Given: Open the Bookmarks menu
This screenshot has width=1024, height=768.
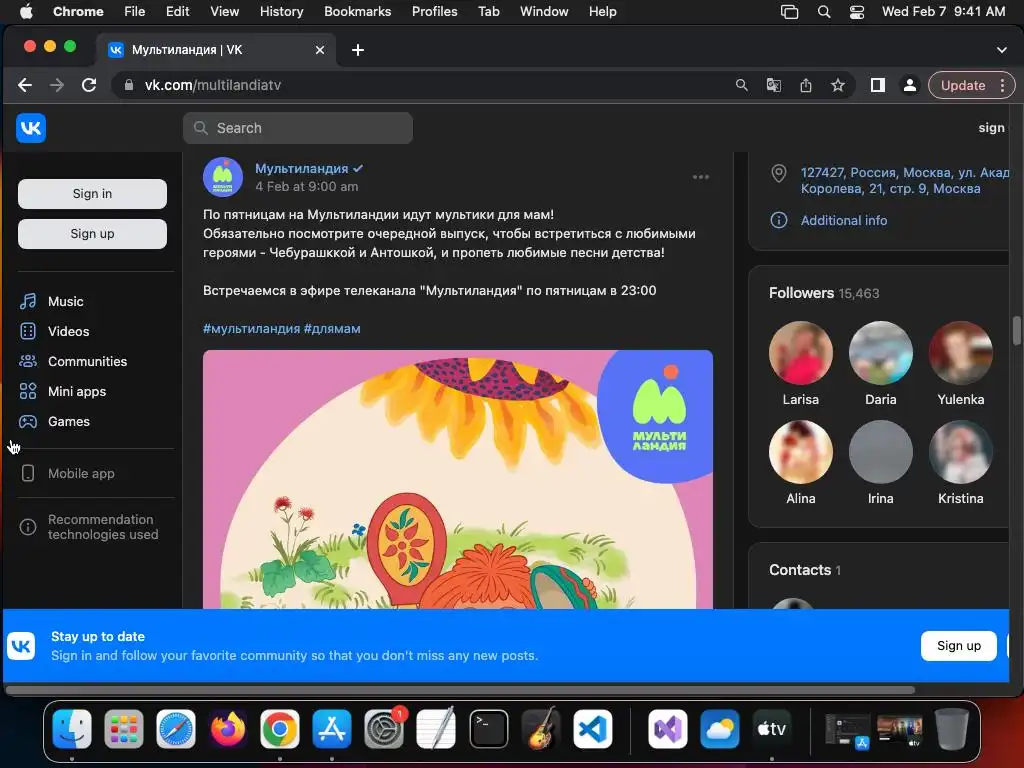Looking at the screenshot, I should coord(357,12).
